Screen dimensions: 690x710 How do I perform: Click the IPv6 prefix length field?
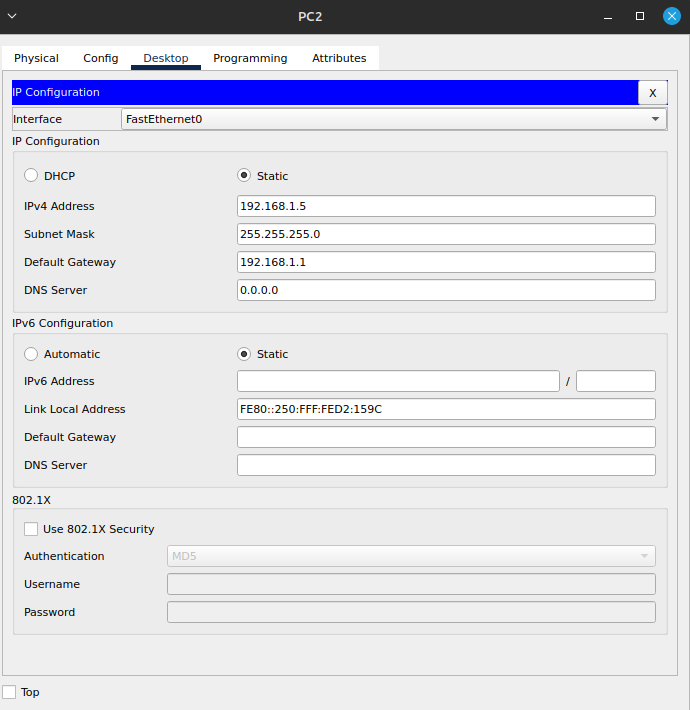point(615,381)
